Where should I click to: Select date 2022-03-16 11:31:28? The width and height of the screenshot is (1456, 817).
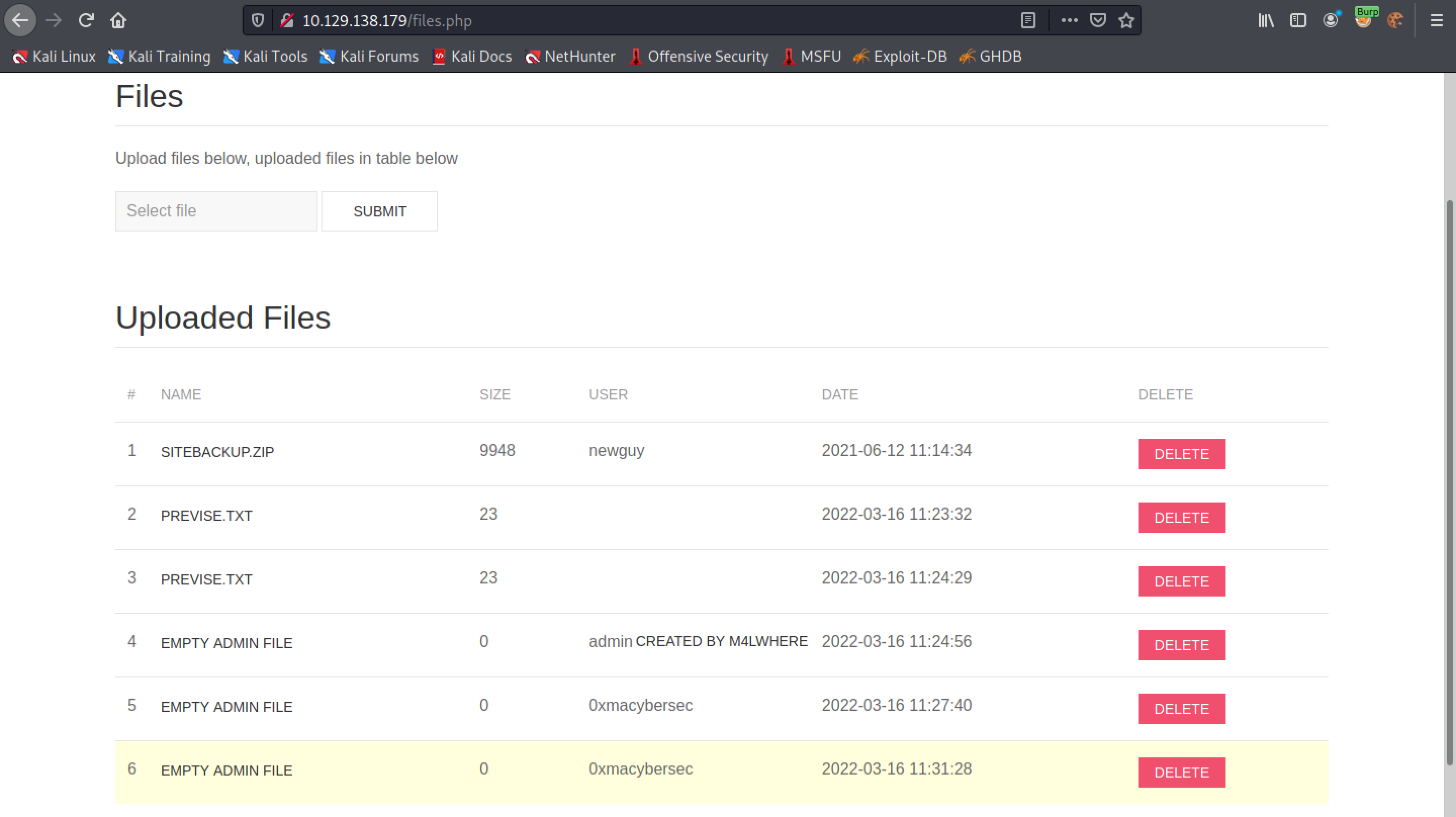click(x=896, y=768)
